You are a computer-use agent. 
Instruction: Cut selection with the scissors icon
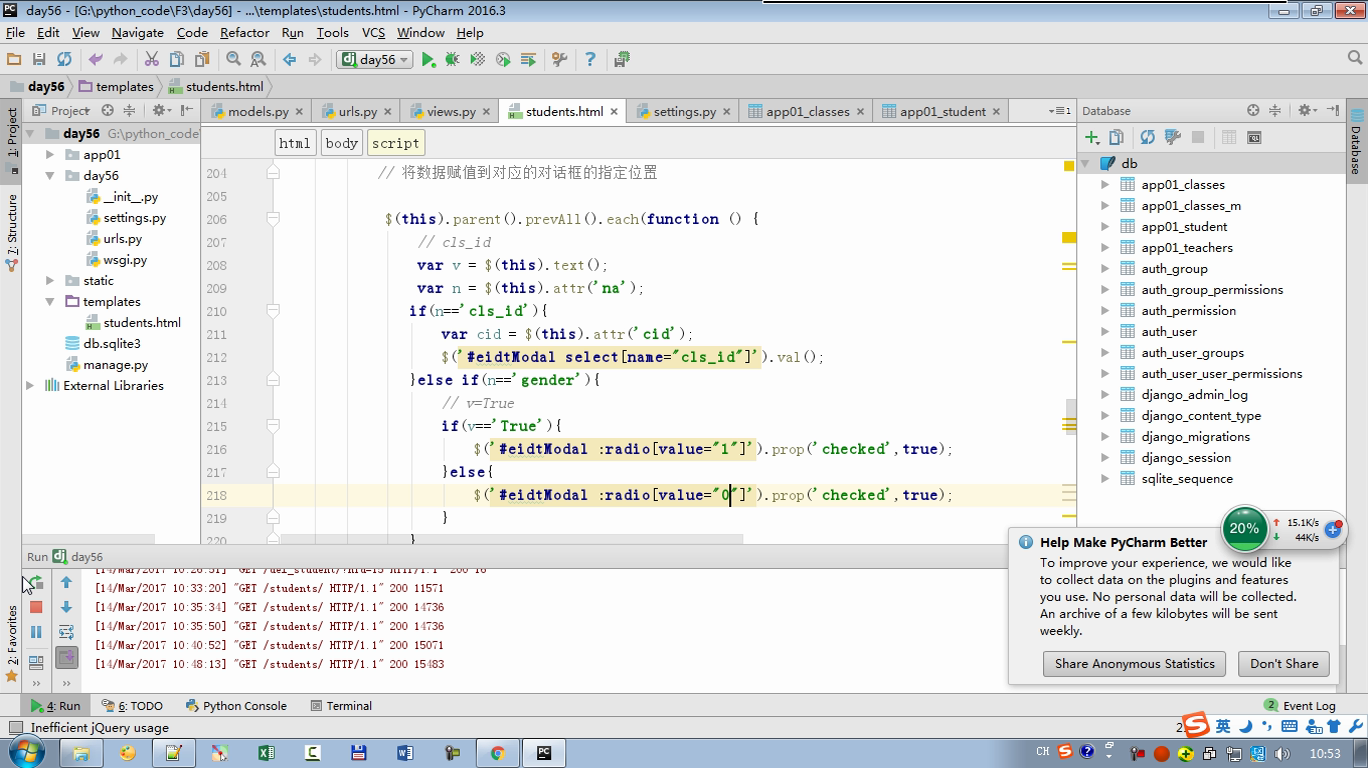(152, 60)
